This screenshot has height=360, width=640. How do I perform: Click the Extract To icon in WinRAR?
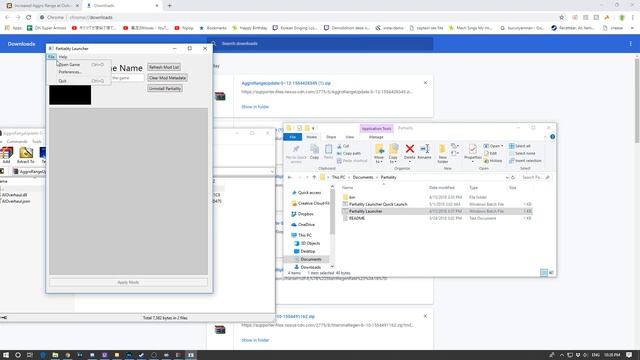tap(26, 155)
